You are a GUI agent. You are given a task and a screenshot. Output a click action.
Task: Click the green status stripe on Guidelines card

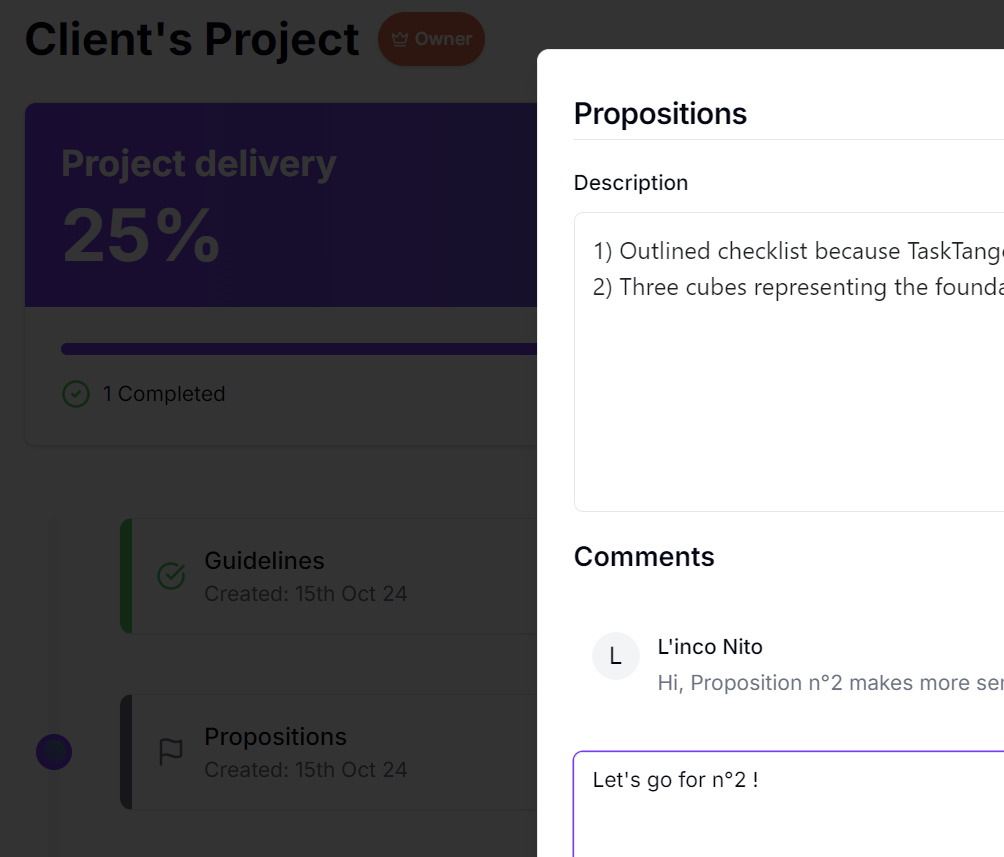(126, 576)
